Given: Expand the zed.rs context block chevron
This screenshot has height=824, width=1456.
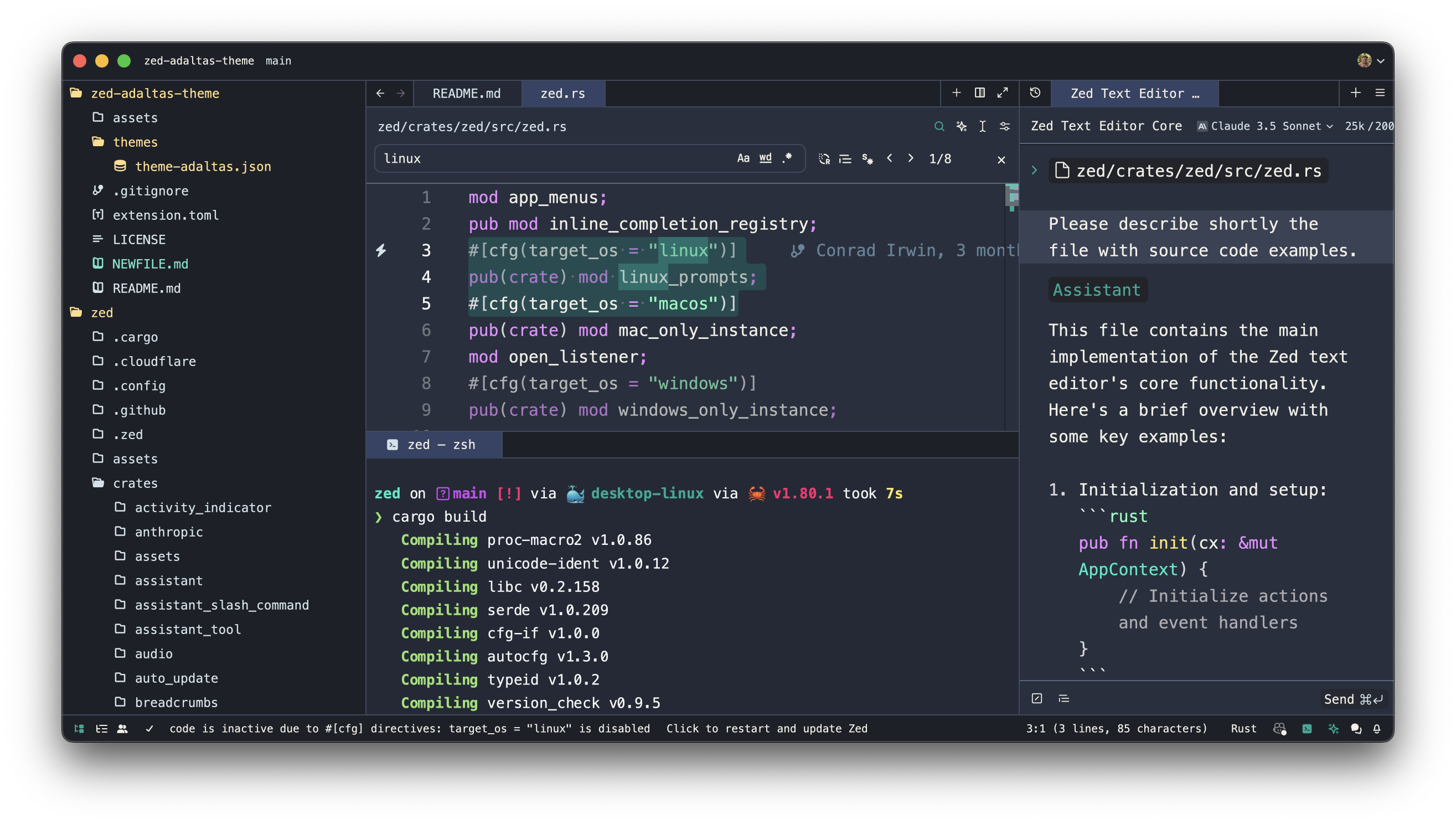Looking at the screenshot, I should point(1034,170).
